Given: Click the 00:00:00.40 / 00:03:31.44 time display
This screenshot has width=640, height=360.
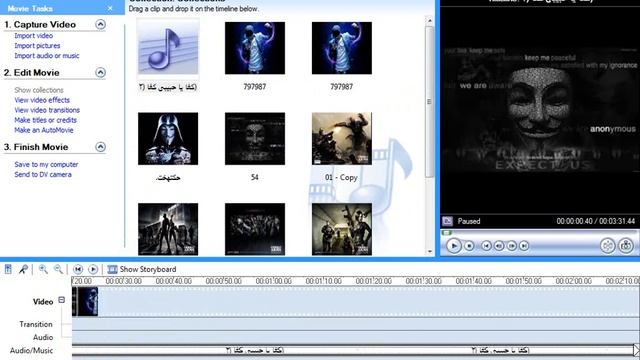Looking at the screenshot, I should tap(596, 221).
